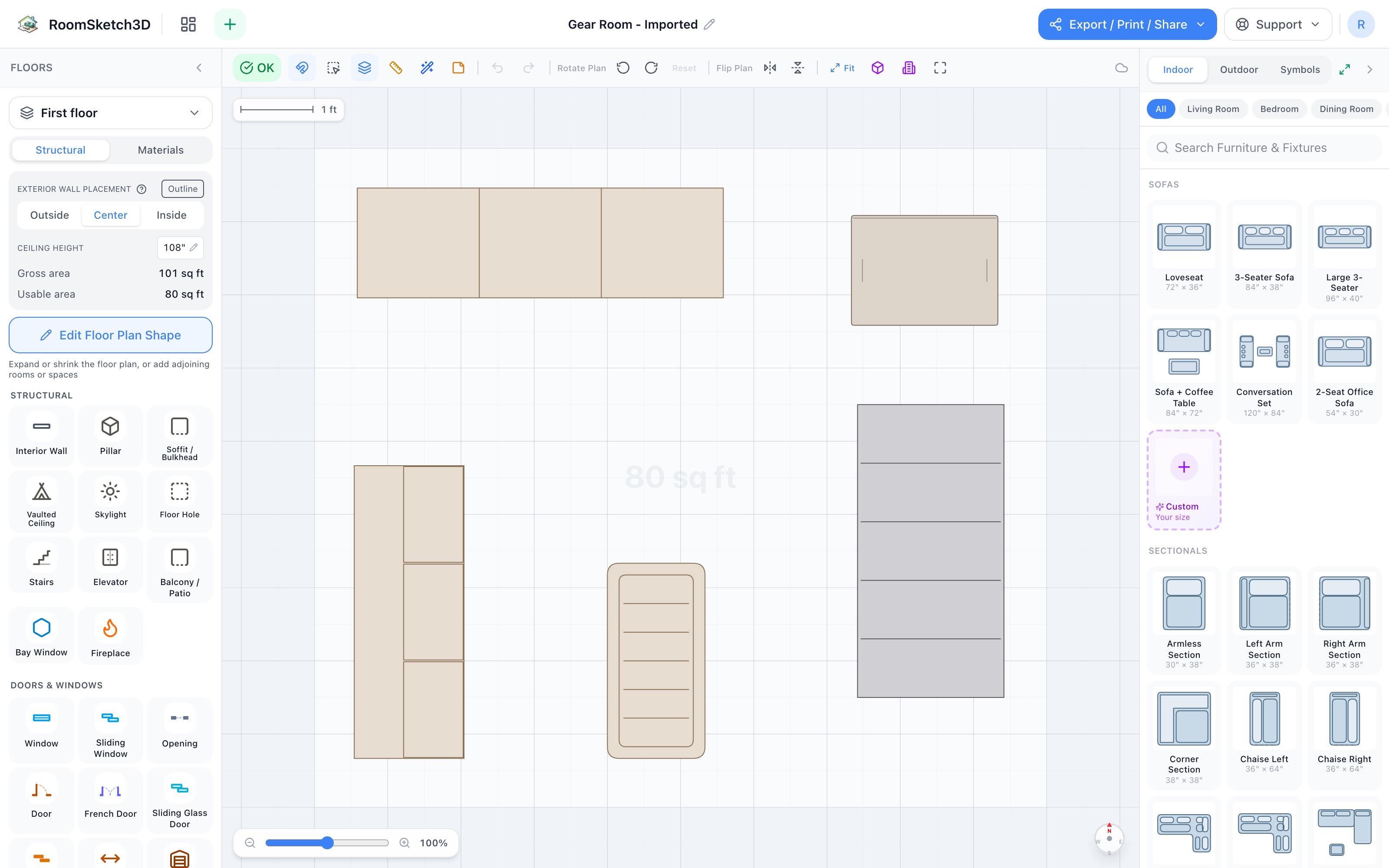Flip plan horizontally
Screen dimensions: 1389x868
tap(770, 68)
